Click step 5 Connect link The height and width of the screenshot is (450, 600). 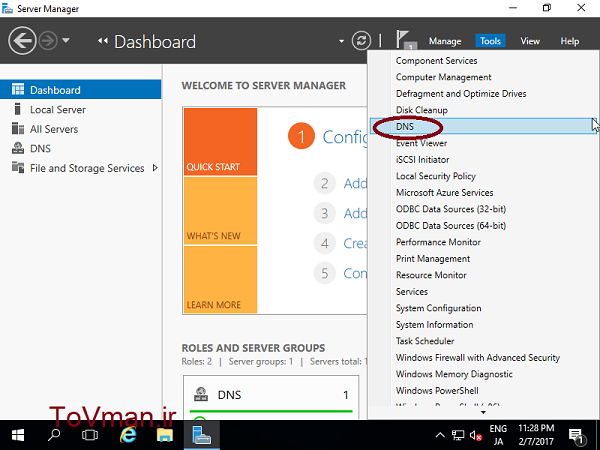tap(355, 273)
